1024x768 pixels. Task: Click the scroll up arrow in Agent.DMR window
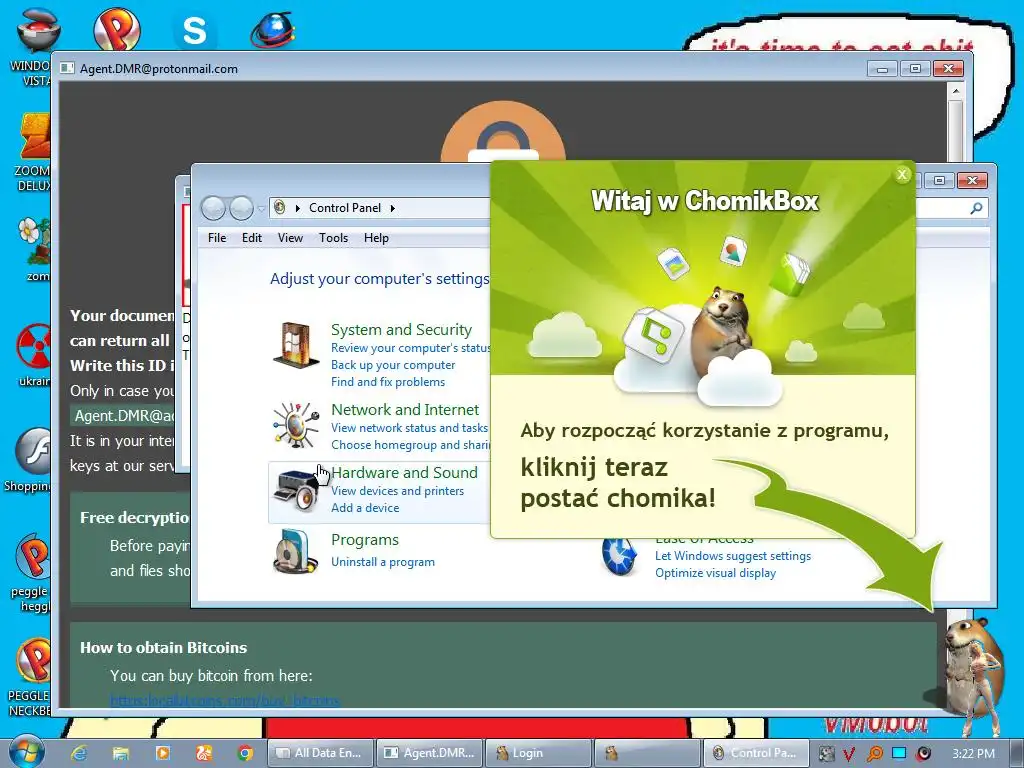955,91
